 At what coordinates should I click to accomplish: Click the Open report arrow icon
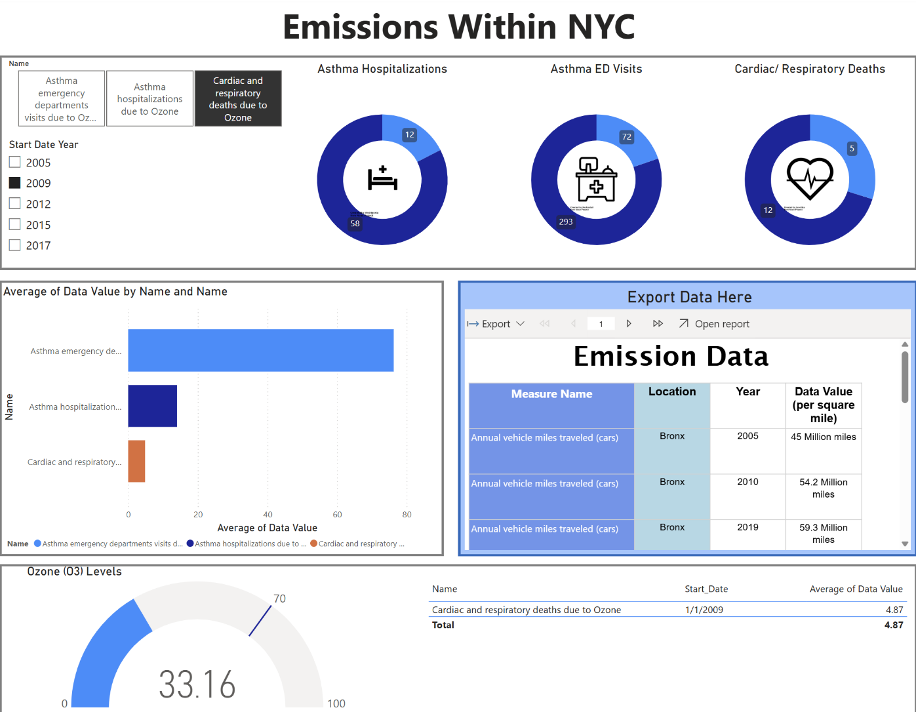point(683,323)
